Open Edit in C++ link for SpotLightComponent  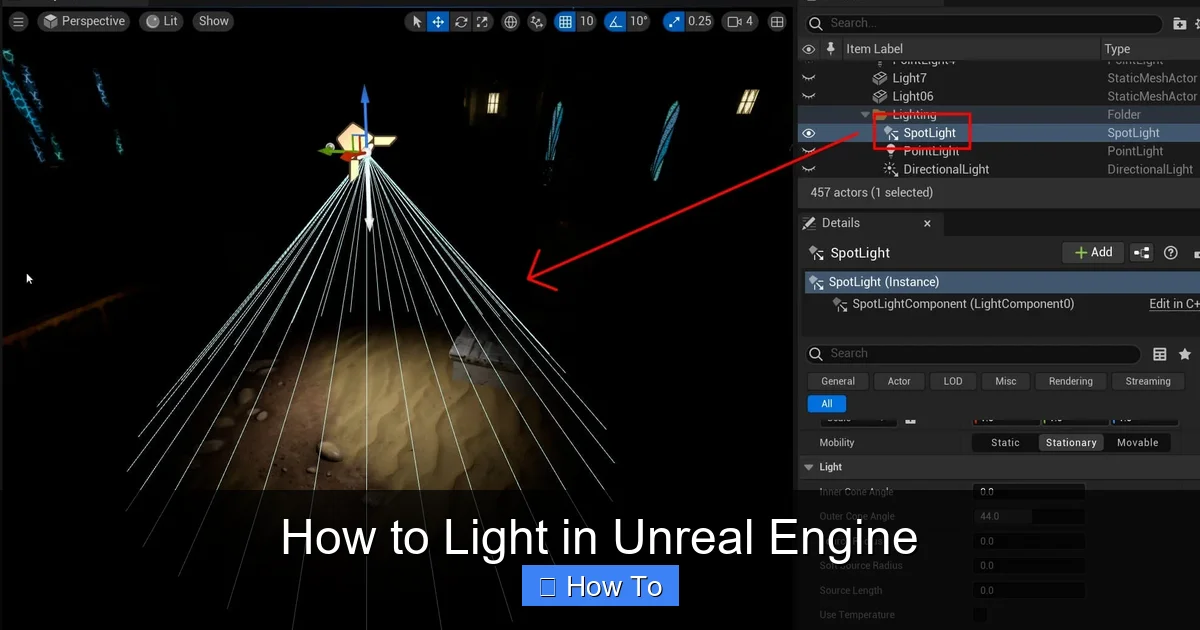click(1174, 303)
